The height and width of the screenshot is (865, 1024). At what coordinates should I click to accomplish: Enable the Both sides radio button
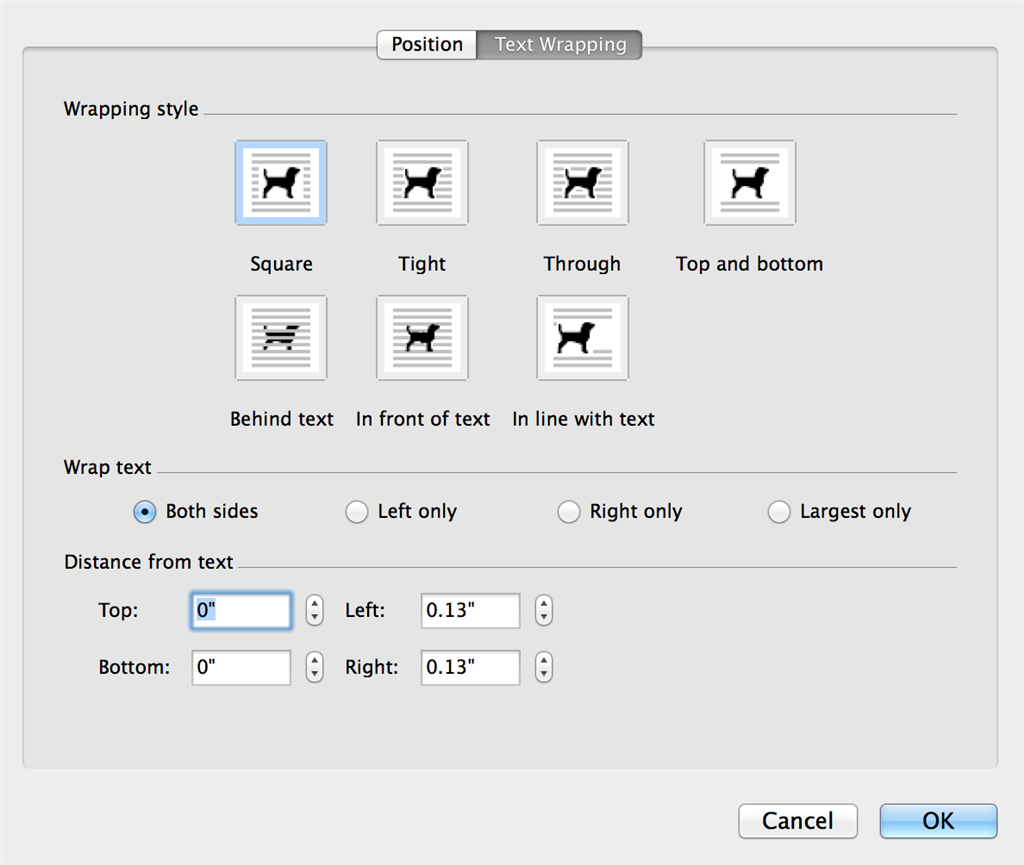pos(144,512)
